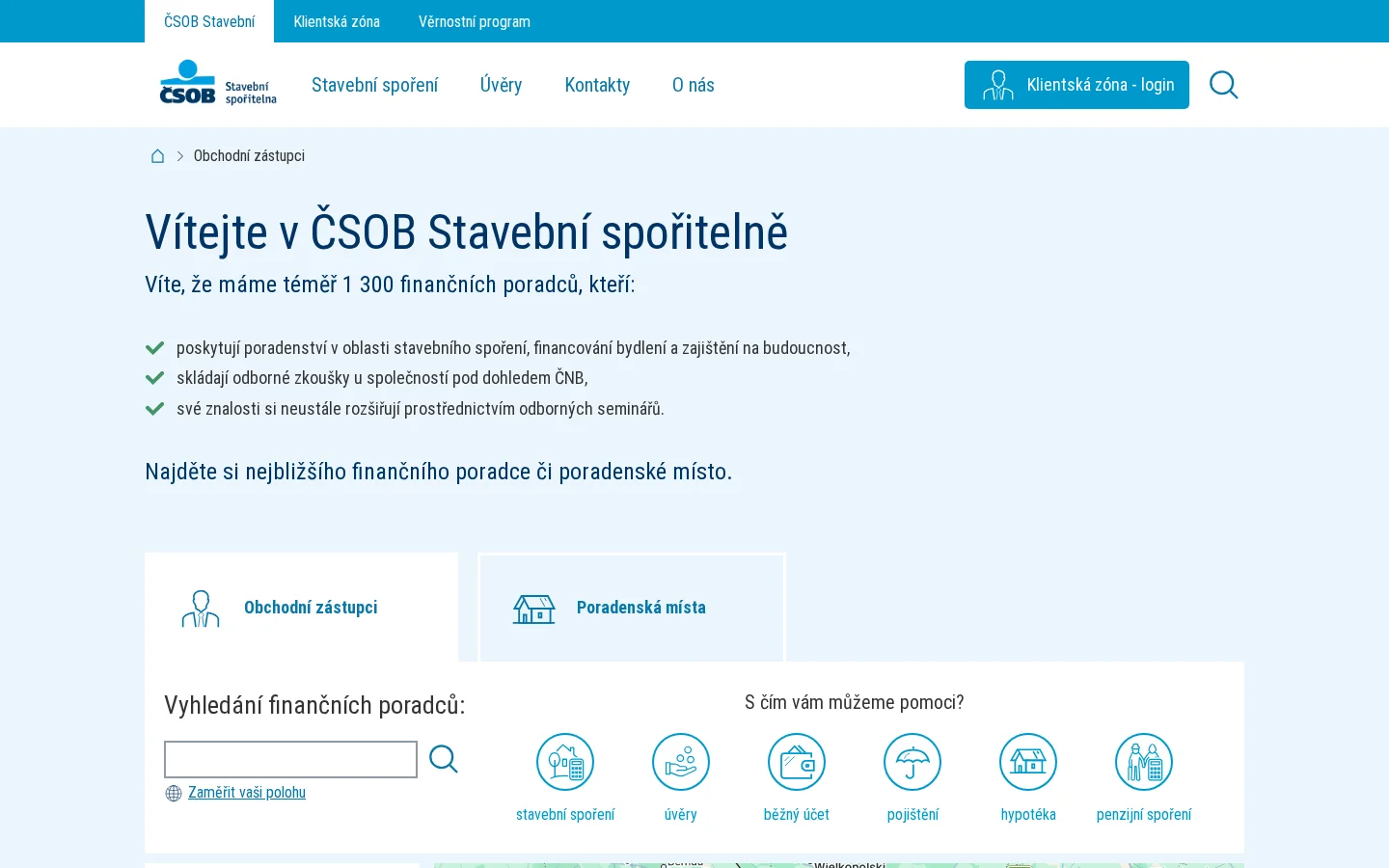Focus the financial advisor search field

(290, 759)
